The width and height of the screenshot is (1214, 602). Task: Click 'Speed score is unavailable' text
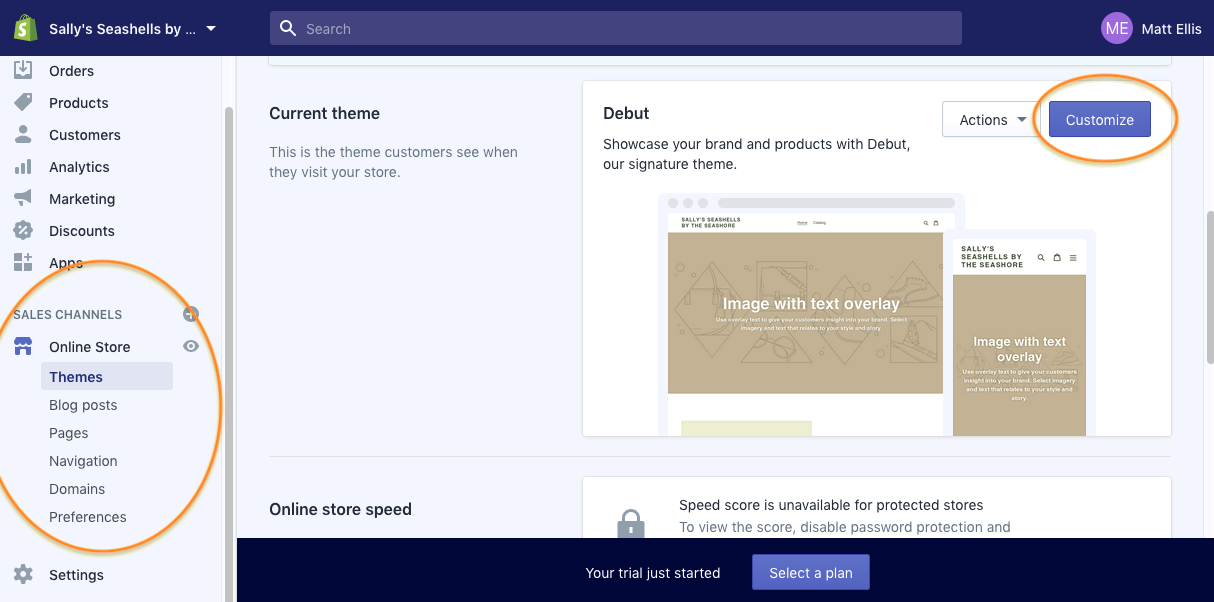(x=831, y=505)
